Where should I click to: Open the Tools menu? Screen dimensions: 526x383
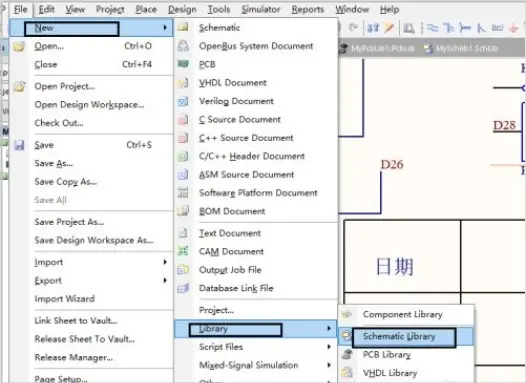click(x=219, y=9)
